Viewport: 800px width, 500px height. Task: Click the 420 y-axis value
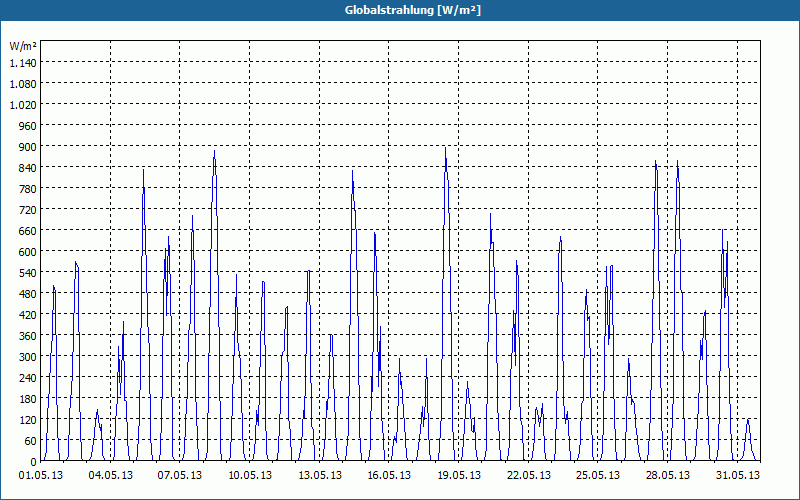[x=28, y=315]
